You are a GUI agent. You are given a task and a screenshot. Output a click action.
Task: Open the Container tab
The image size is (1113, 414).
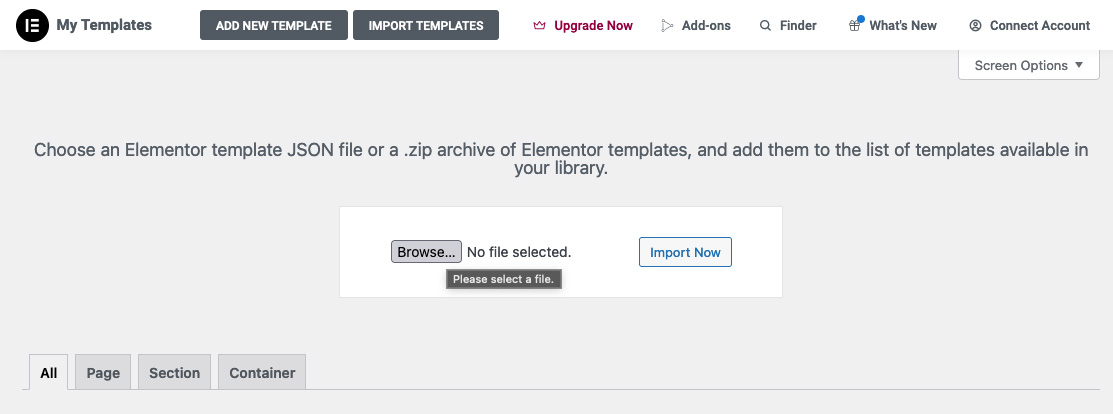tap(262, 373)
